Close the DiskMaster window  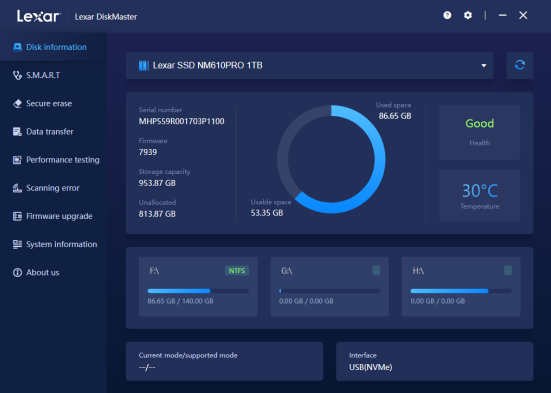(x=523, y=15)
